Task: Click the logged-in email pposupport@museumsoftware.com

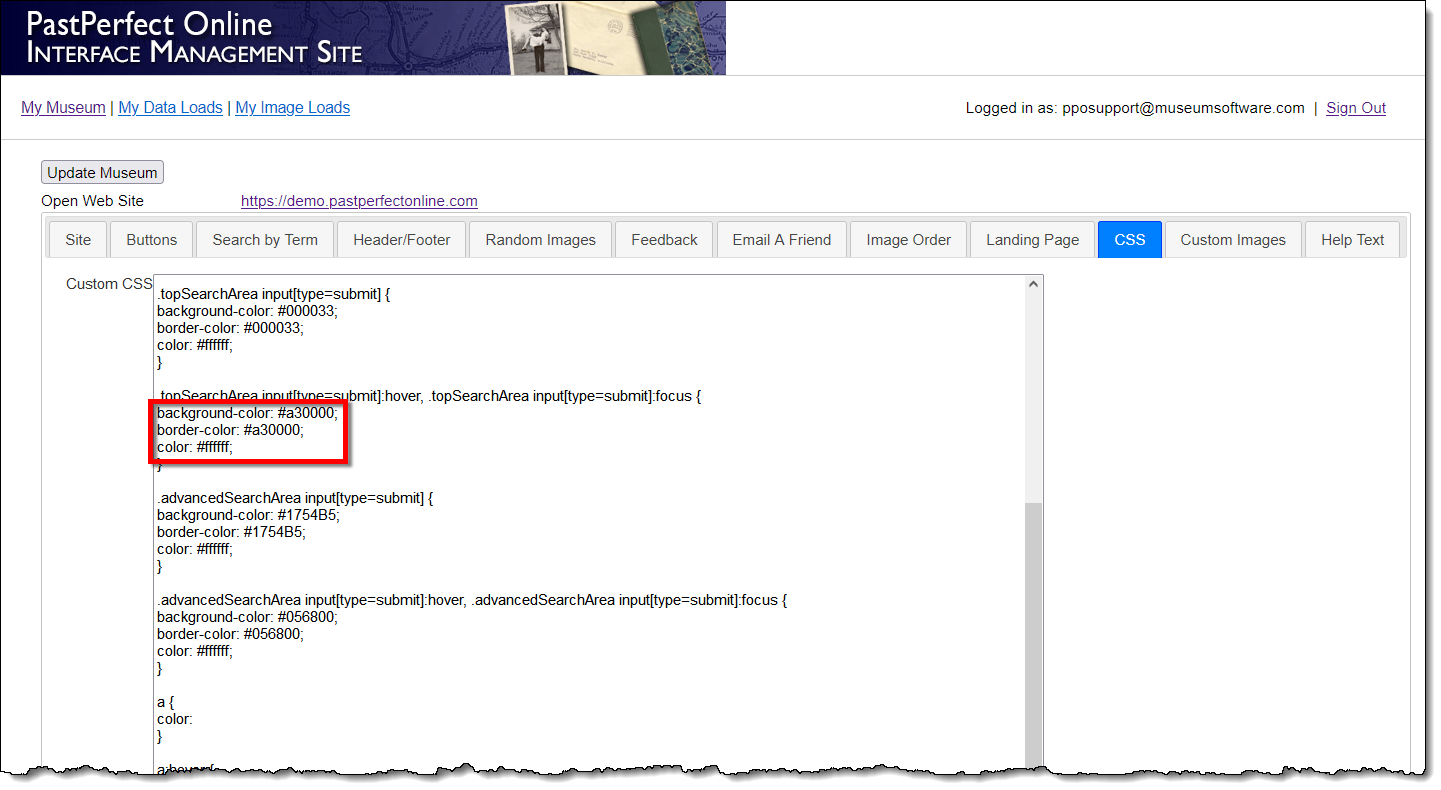Action: [x=1183, y=108]
